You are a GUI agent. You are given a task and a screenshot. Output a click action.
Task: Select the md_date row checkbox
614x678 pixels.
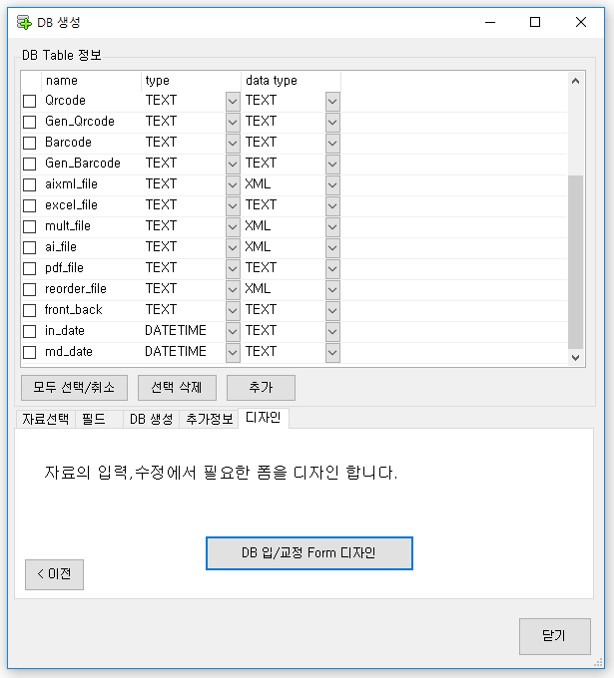pos(30,352)
